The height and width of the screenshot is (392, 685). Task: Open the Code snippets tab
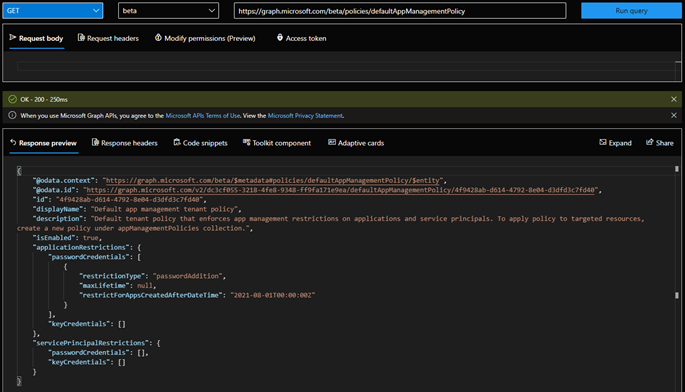201,143
